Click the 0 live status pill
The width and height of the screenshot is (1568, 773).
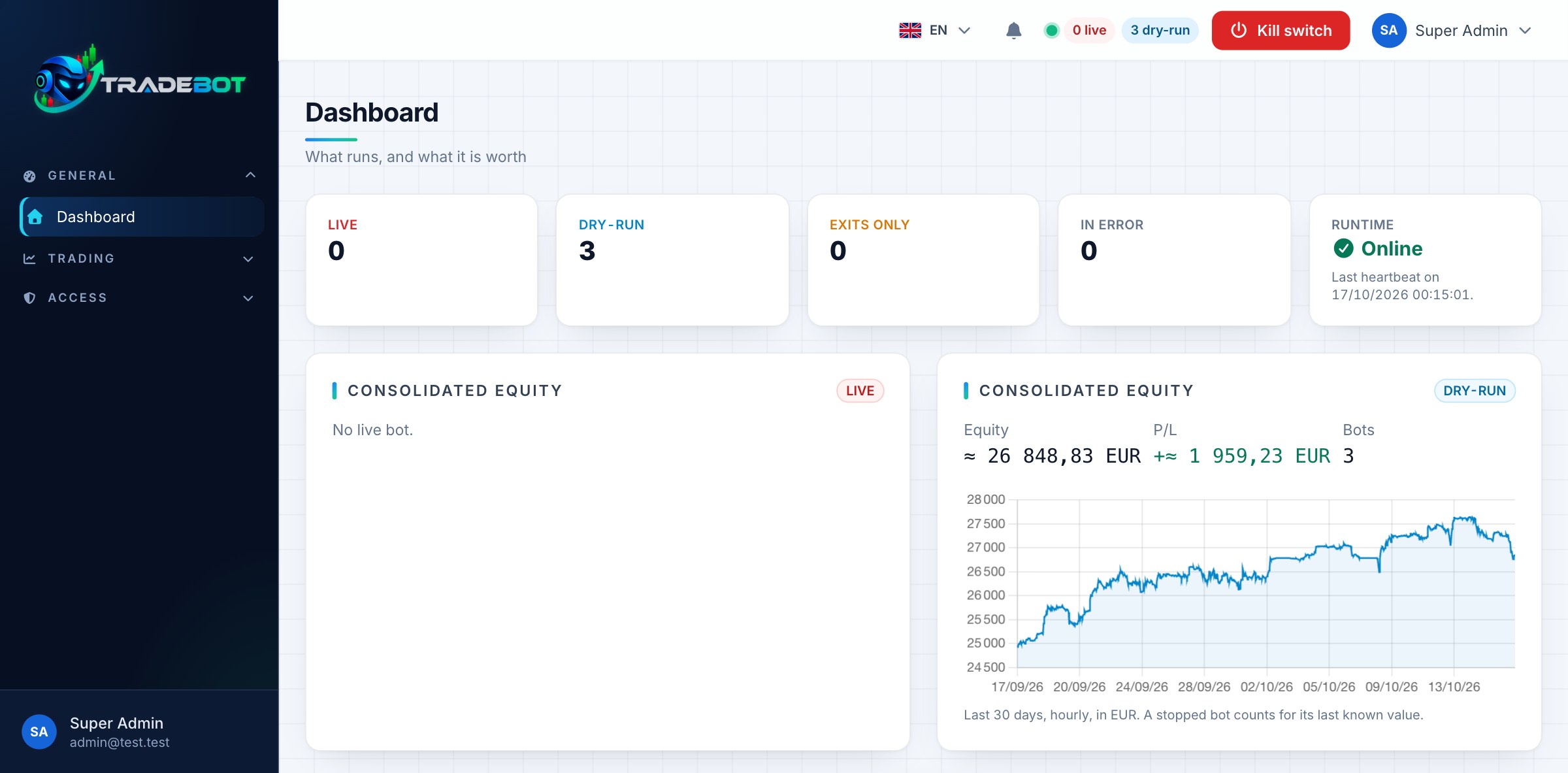[1089, 30]
